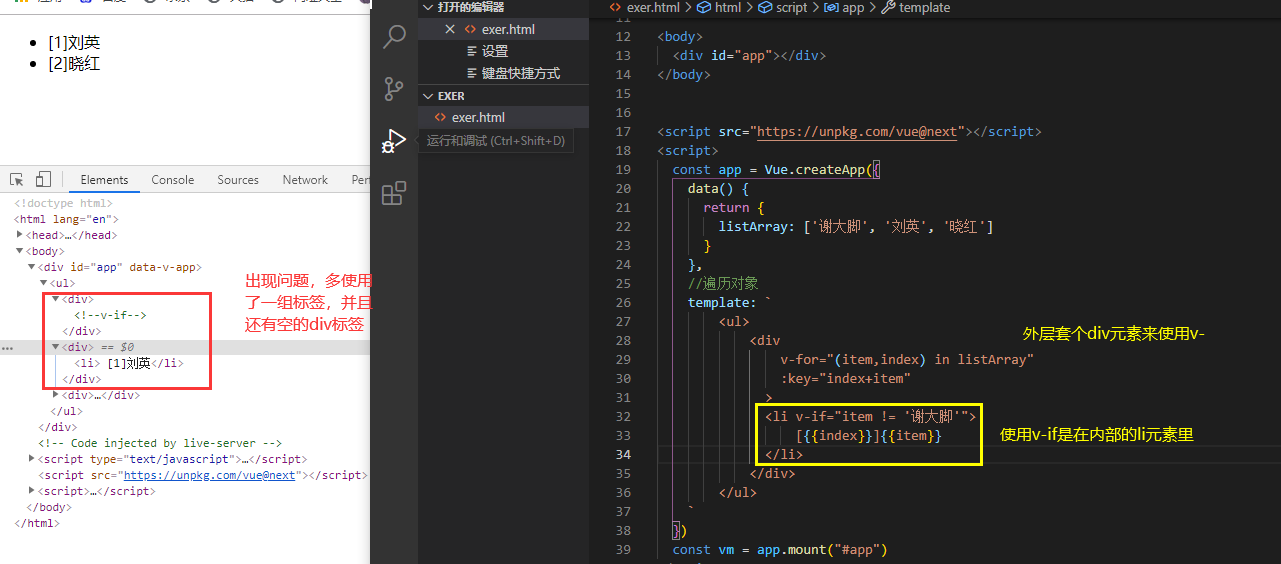Image resolution: width=1281 pixels, height=564 pixels.
Task: Click the const vm = app.mount("#app") line
Action: tap(780, 550)
